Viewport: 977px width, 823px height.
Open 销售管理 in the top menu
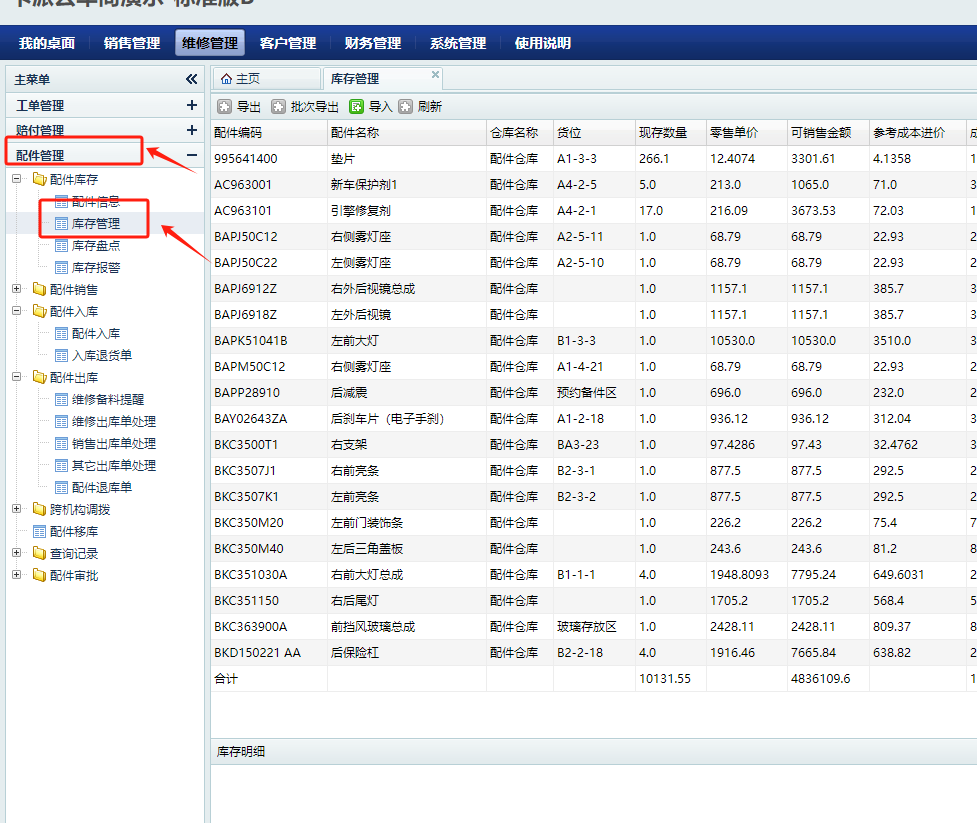click(131, 43)
